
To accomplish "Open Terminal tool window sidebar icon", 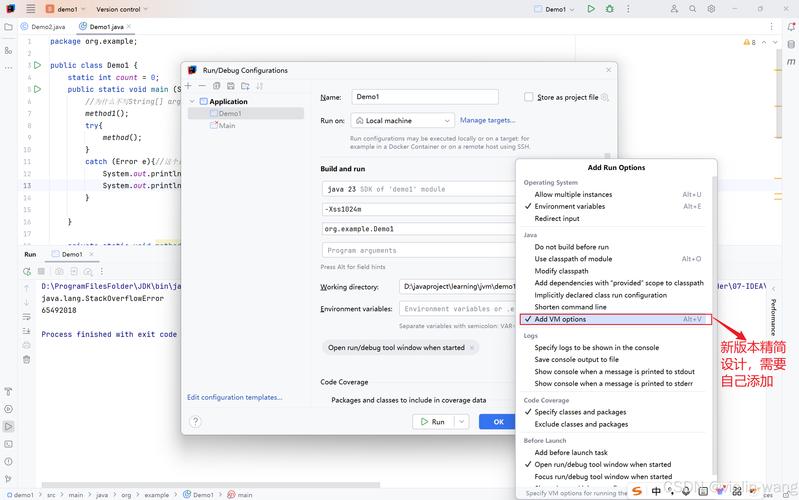I will (x=8, y=444).
